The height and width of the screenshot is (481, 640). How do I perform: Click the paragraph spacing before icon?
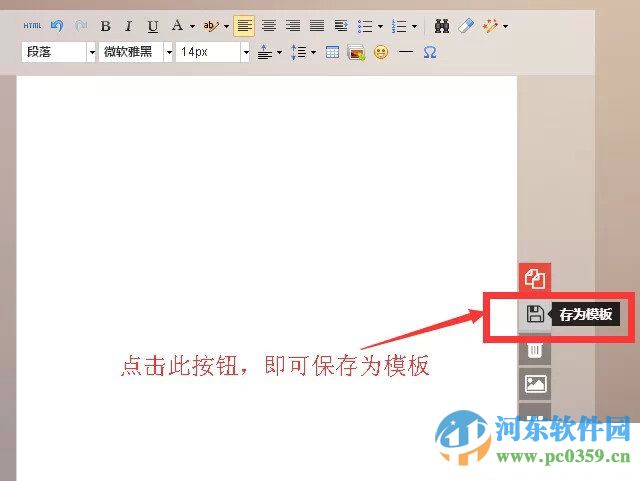264,52
